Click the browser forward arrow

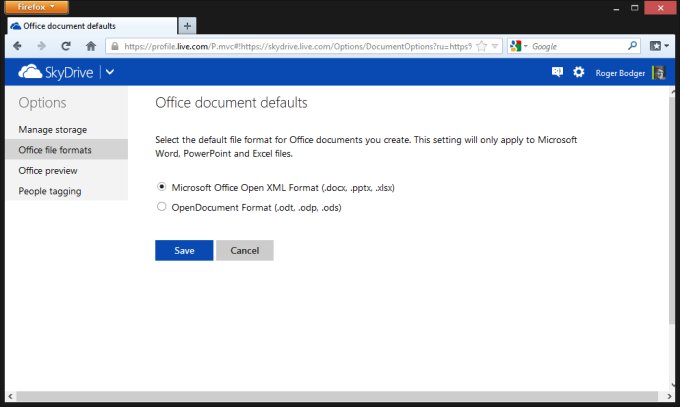tap(41, 46)
